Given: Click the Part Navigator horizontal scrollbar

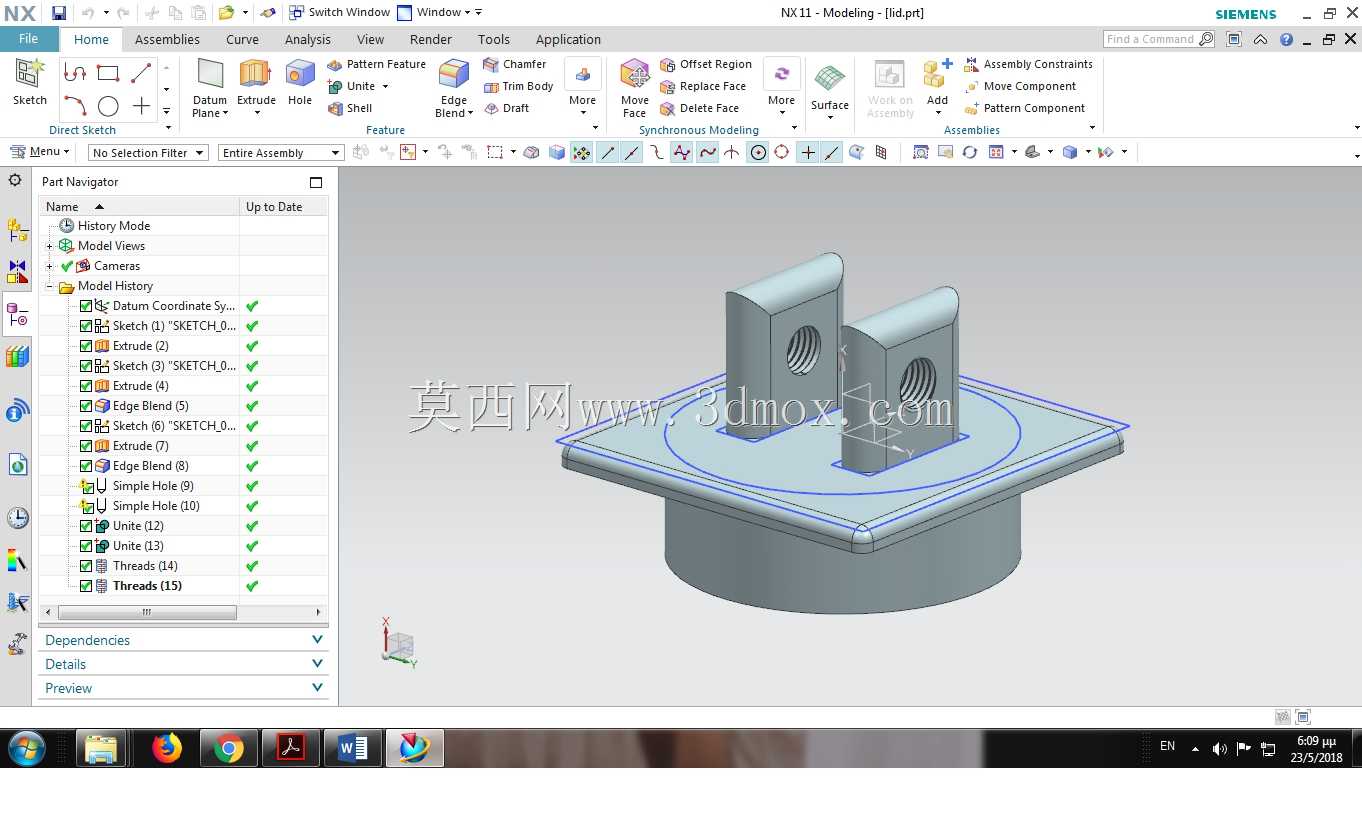Looking at the screenshot, I should [147, 612].
